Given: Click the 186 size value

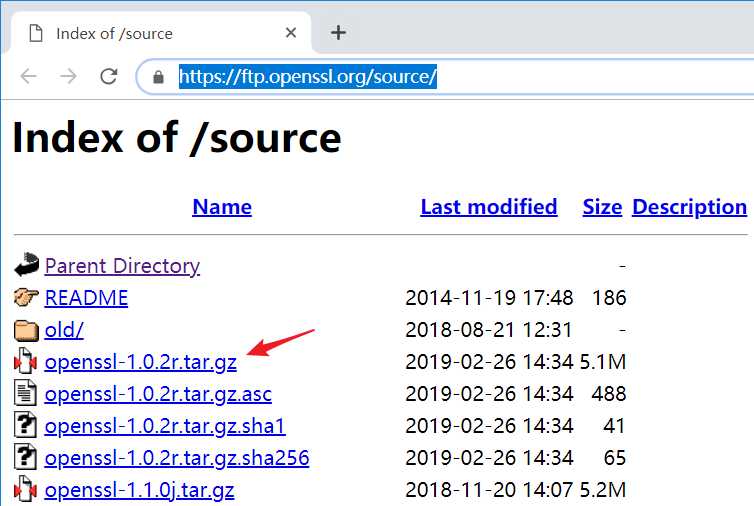Looking at the screenshot, I should (609, 298).
